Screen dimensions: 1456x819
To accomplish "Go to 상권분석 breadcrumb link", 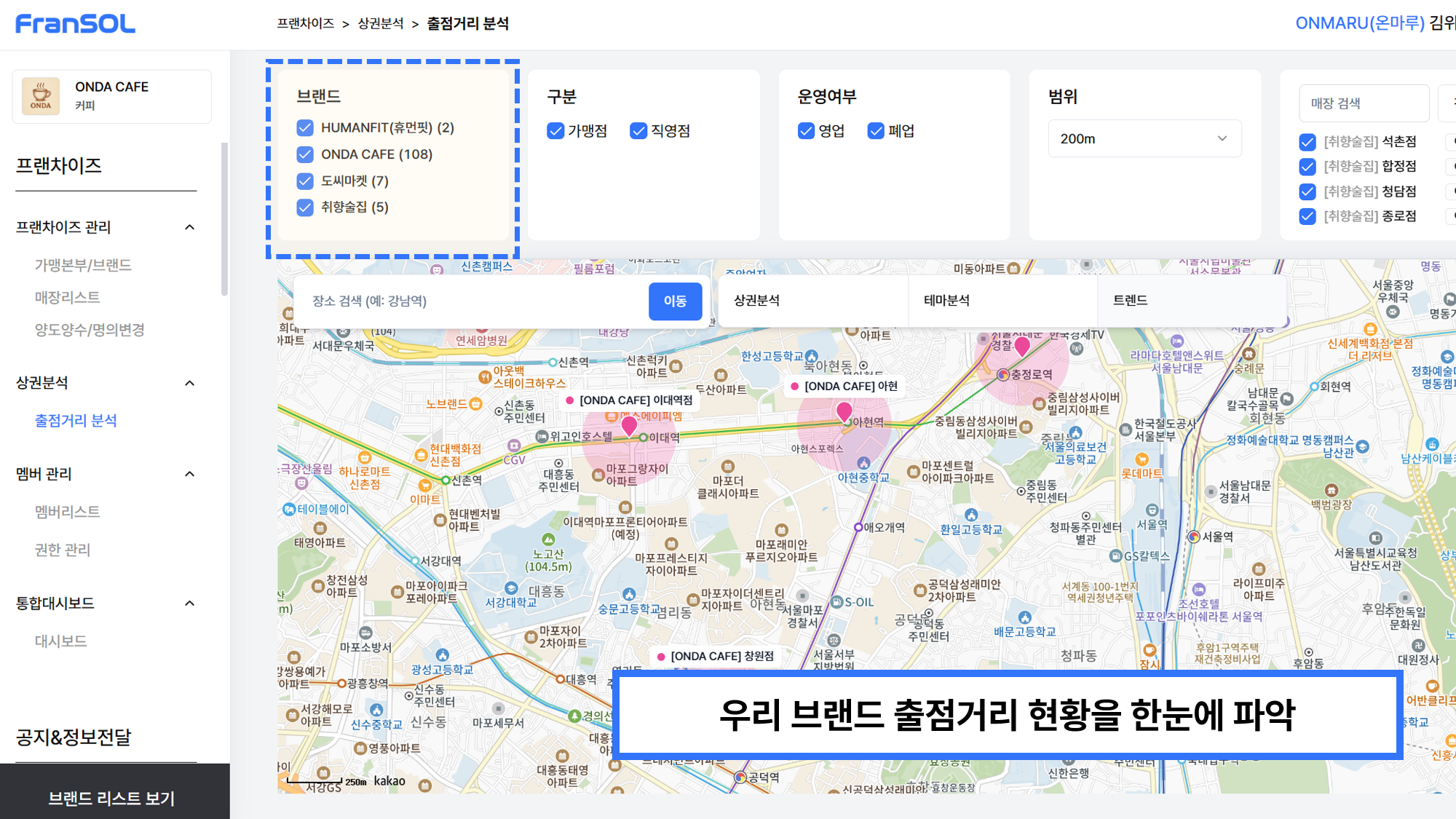I will [380, 23].
